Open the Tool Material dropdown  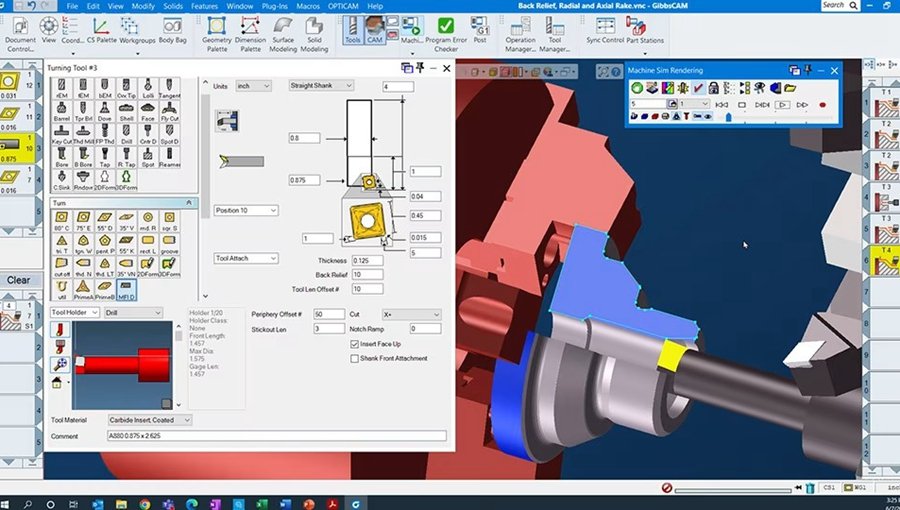150,420
